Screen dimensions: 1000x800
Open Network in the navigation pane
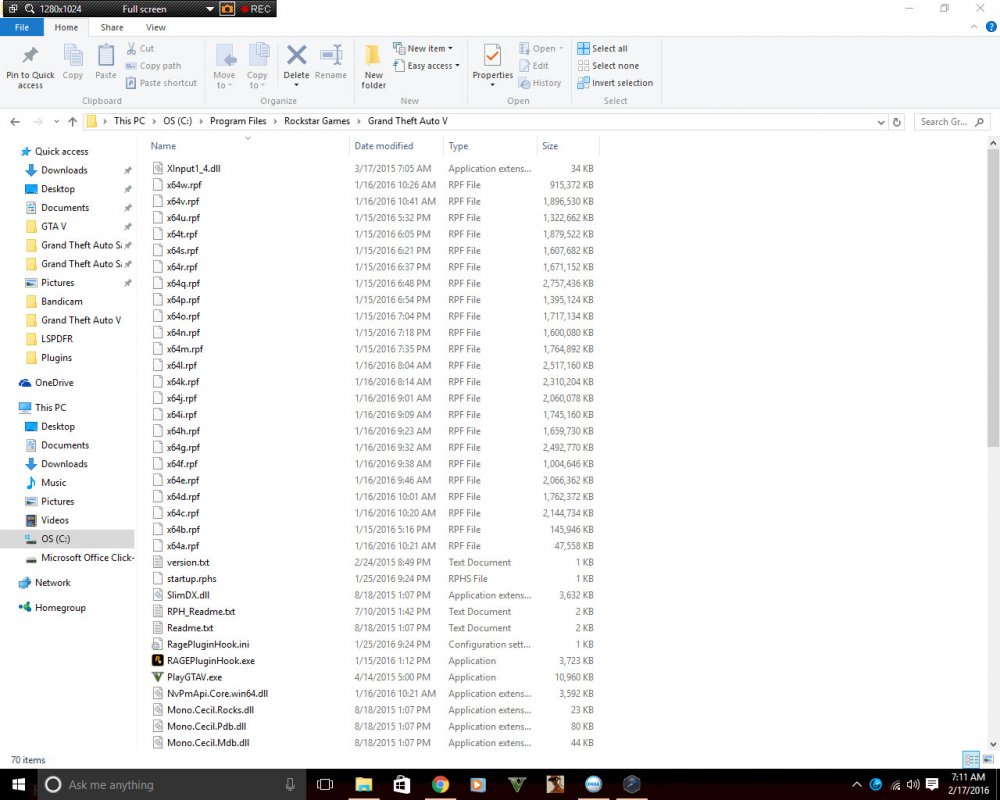pyautogui.click(x=52, y=583)
